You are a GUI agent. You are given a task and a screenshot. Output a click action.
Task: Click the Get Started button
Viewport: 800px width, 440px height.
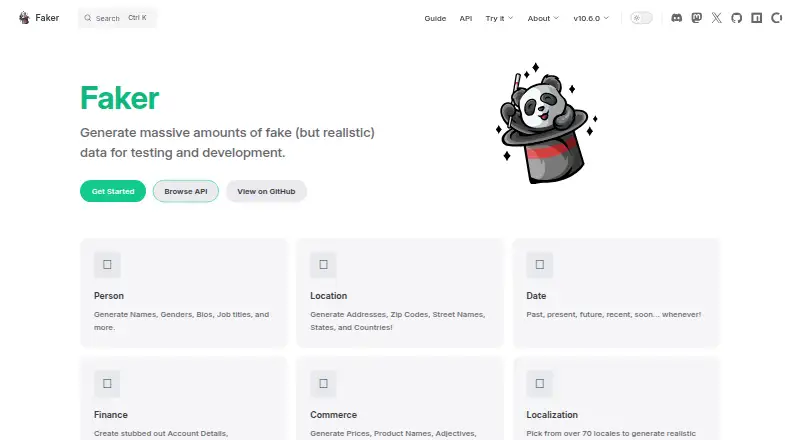pyautogui.click(x=113, y=191)
